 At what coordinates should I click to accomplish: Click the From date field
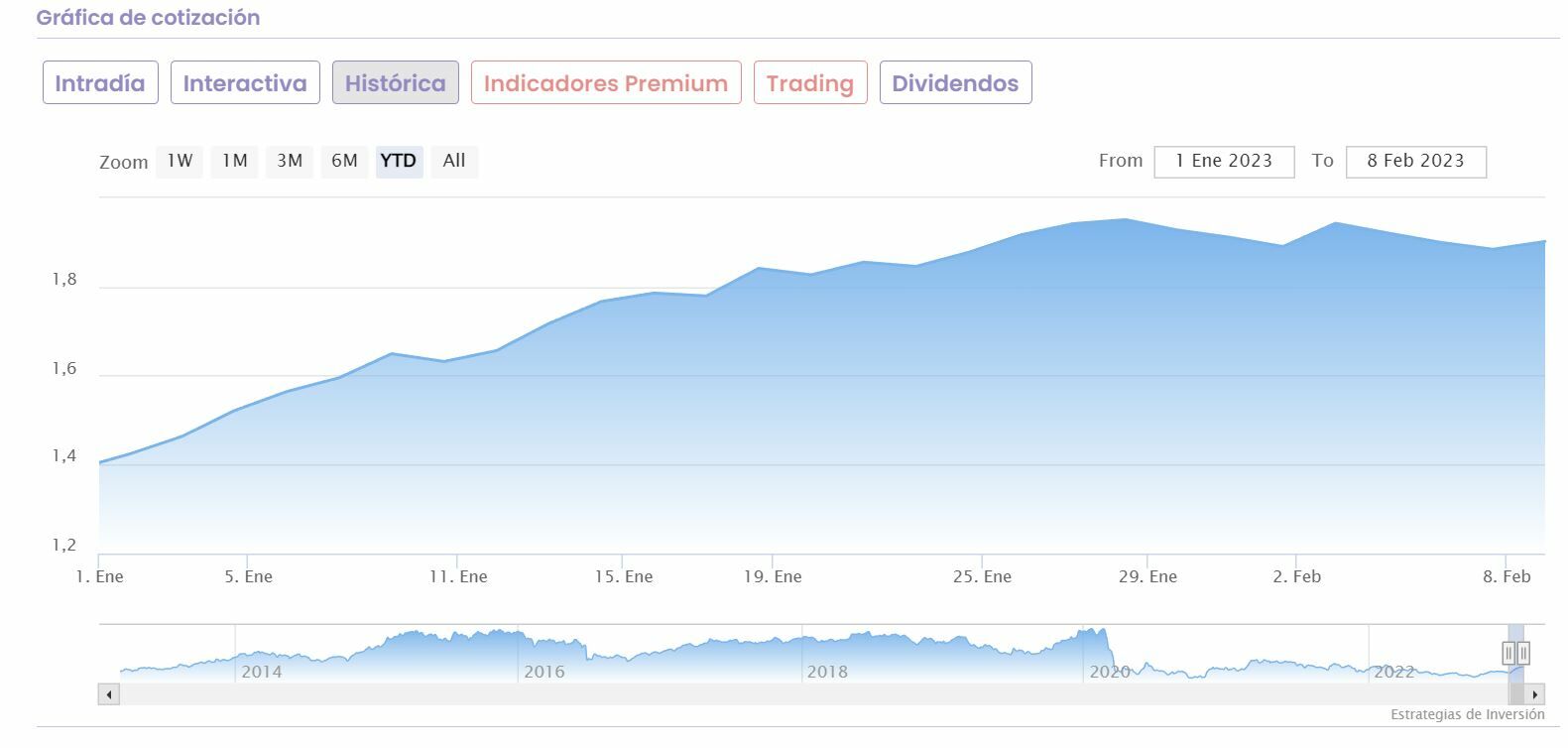coord(1224,162)
